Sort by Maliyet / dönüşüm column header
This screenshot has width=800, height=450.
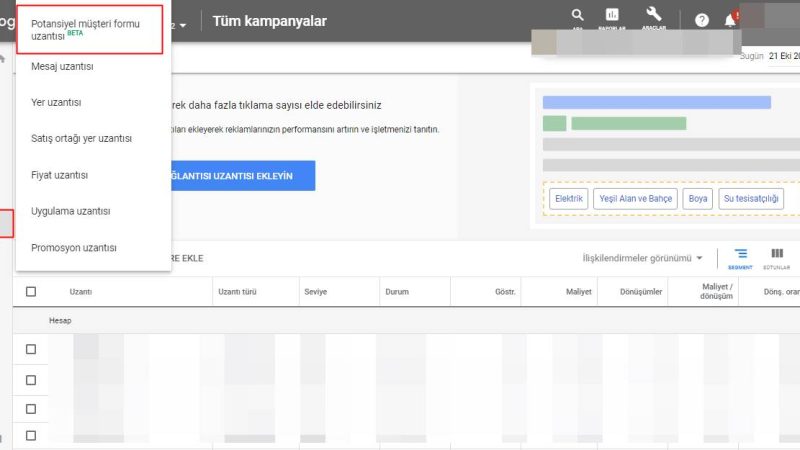coord(716,291)
